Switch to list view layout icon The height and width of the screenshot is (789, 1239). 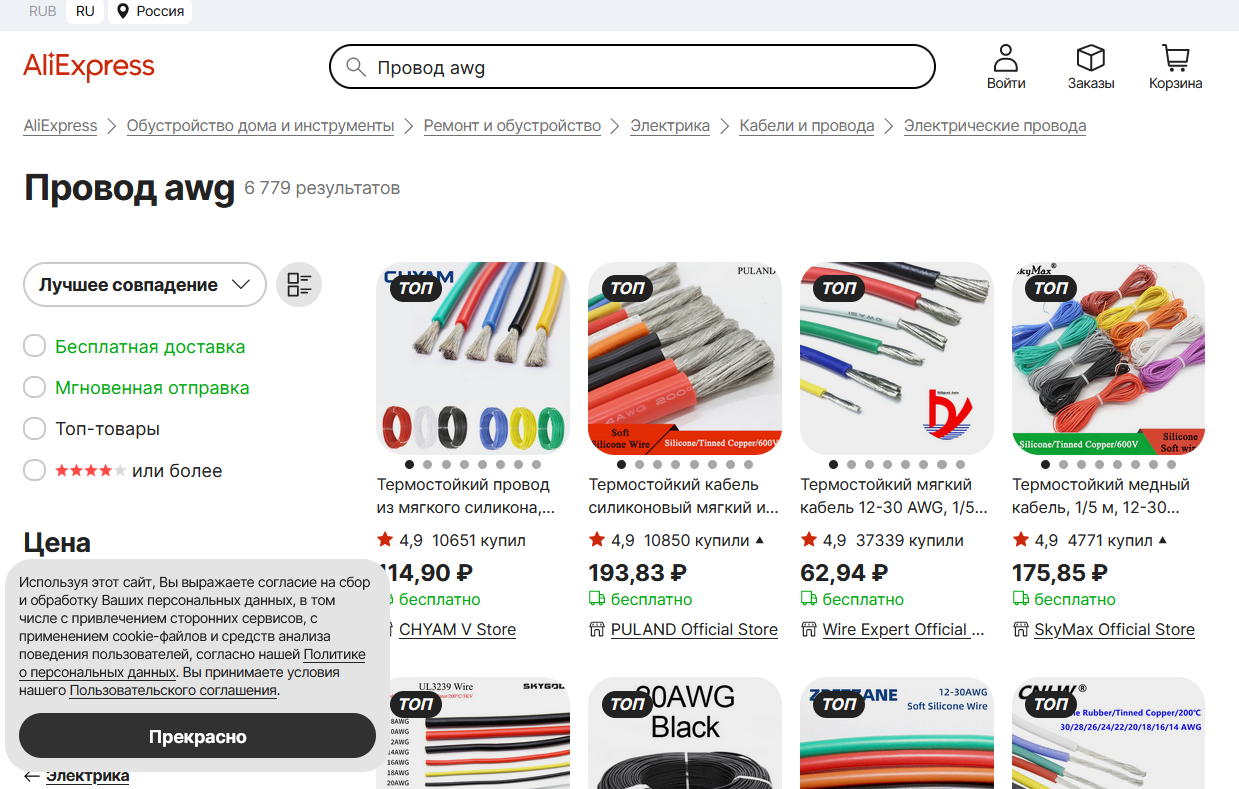tap(299, 285)
